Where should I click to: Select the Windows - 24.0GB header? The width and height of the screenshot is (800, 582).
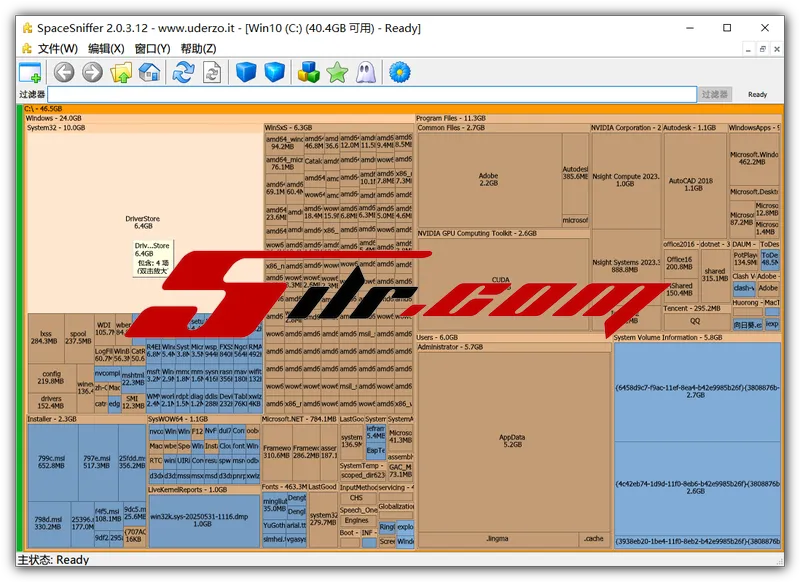click(219, 118)
